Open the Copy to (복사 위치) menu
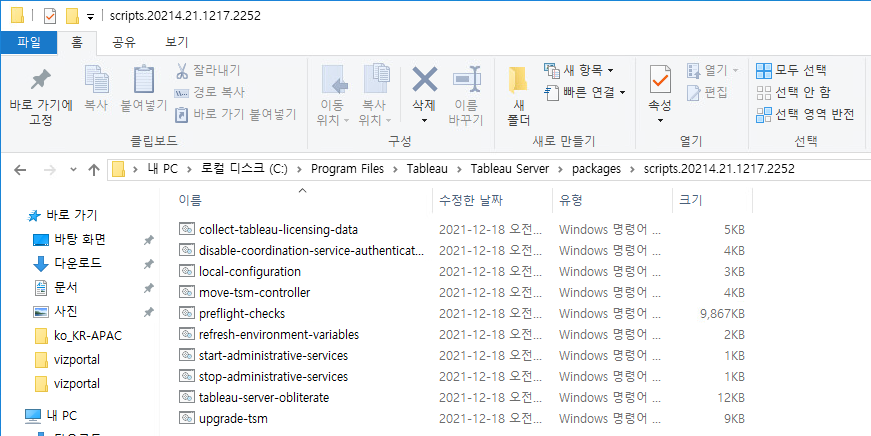 coord(376,96)
